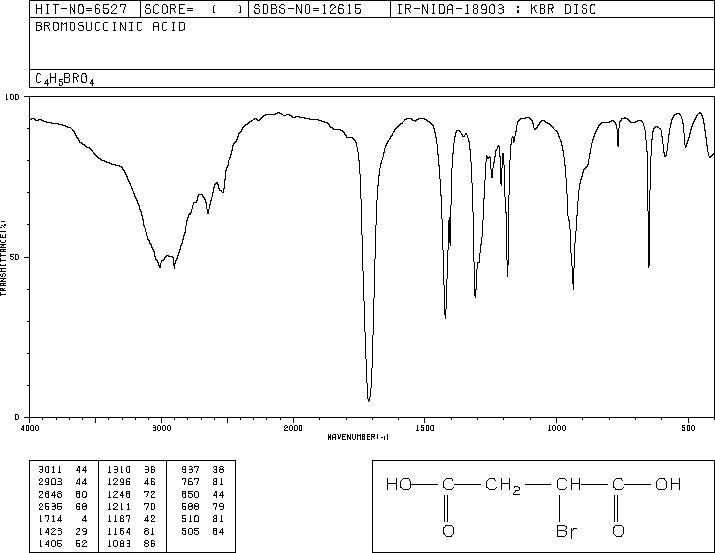Click the 1083 peak table entry
The height and width of the screenshot is (553, 715).
coord(131,543)
